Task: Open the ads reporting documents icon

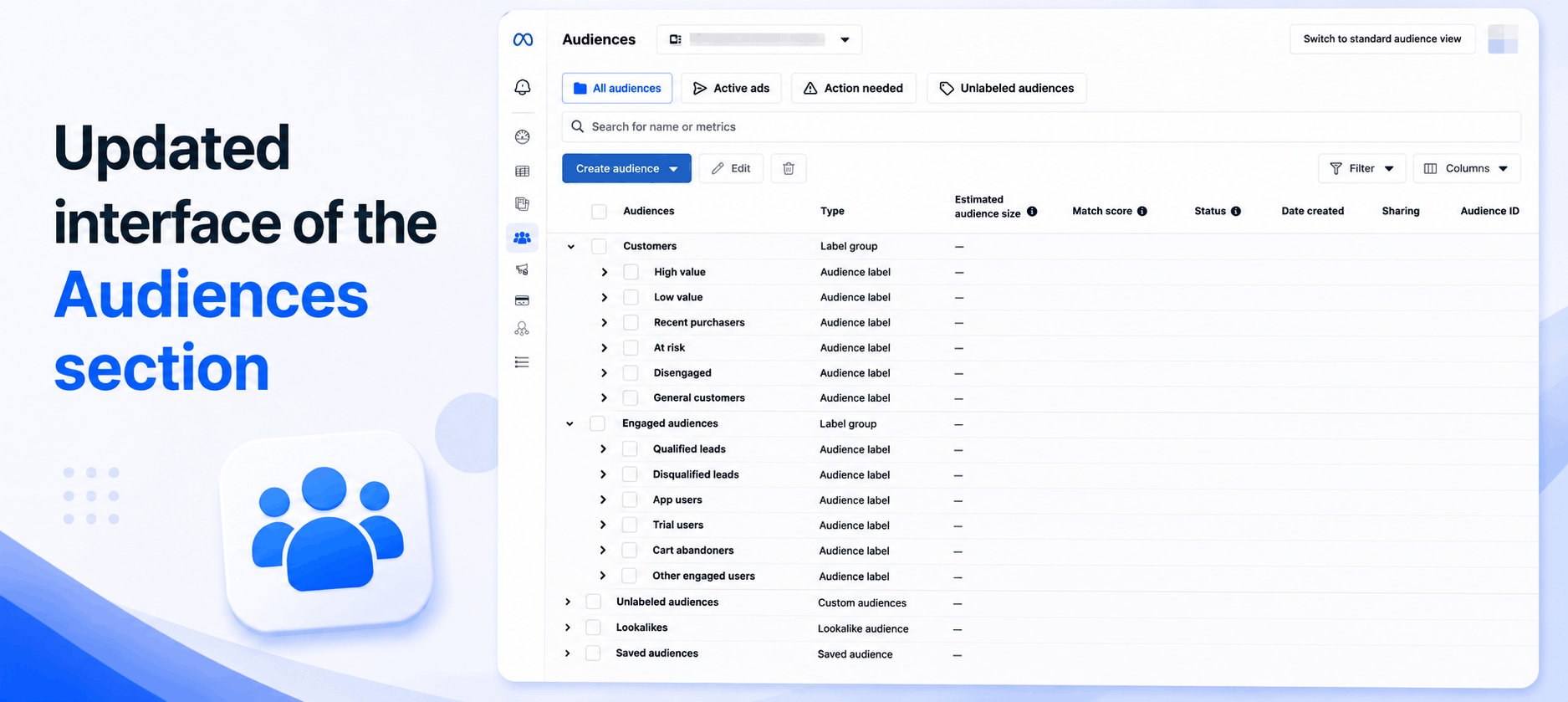Action: (523, 204)
